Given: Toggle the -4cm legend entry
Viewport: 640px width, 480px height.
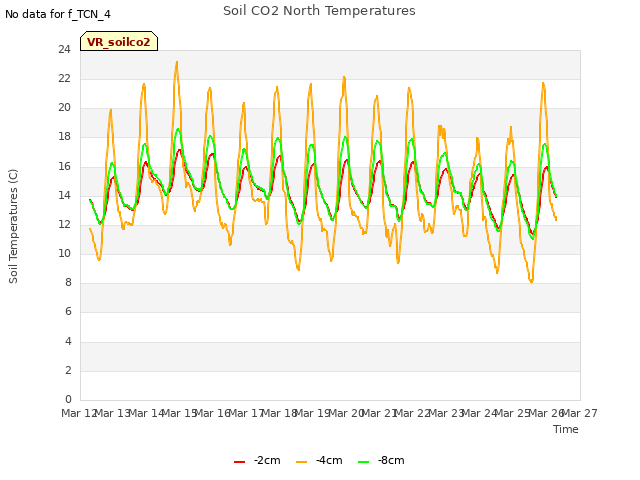Looking at the screenshot, I should [319, 460].
